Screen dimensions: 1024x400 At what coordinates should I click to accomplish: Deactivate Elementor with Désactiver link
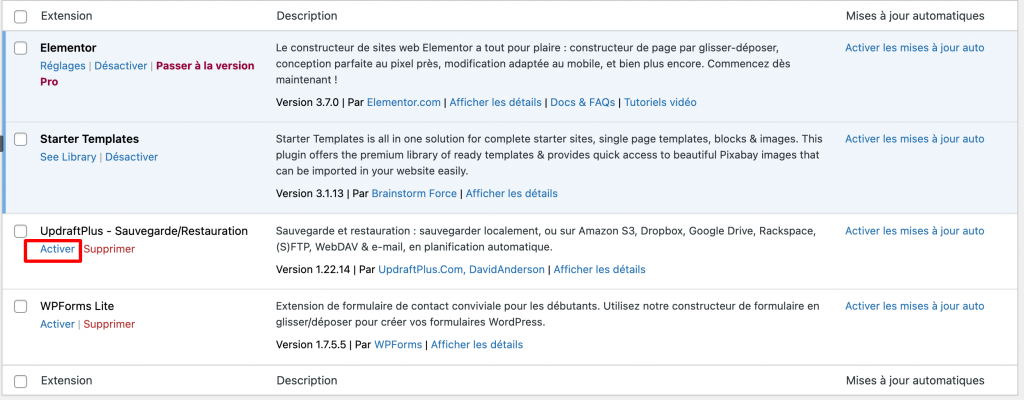click(121, 66)
